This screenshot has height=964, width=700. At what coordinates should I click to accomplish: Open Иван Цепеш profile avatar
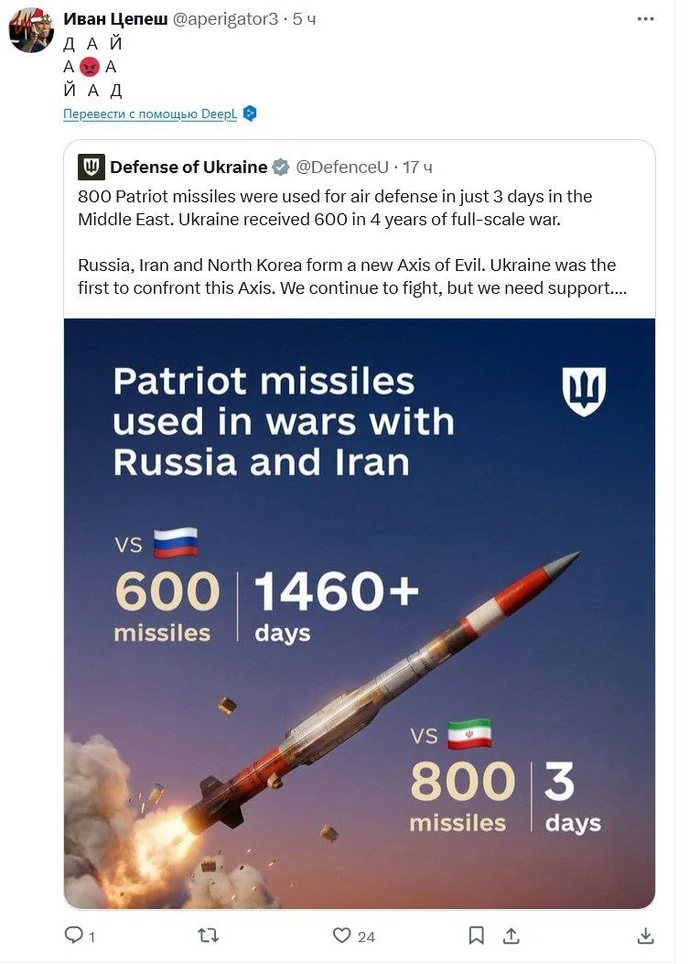click(x=31, y=31)
